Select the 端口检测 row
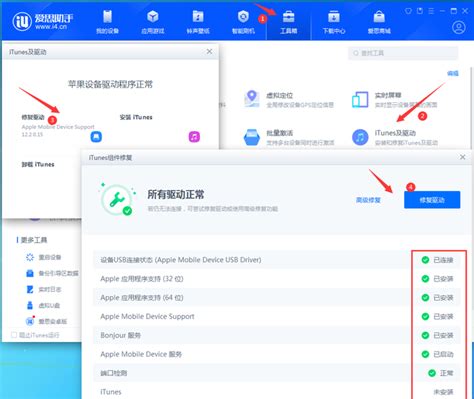 tap(277, 373)
